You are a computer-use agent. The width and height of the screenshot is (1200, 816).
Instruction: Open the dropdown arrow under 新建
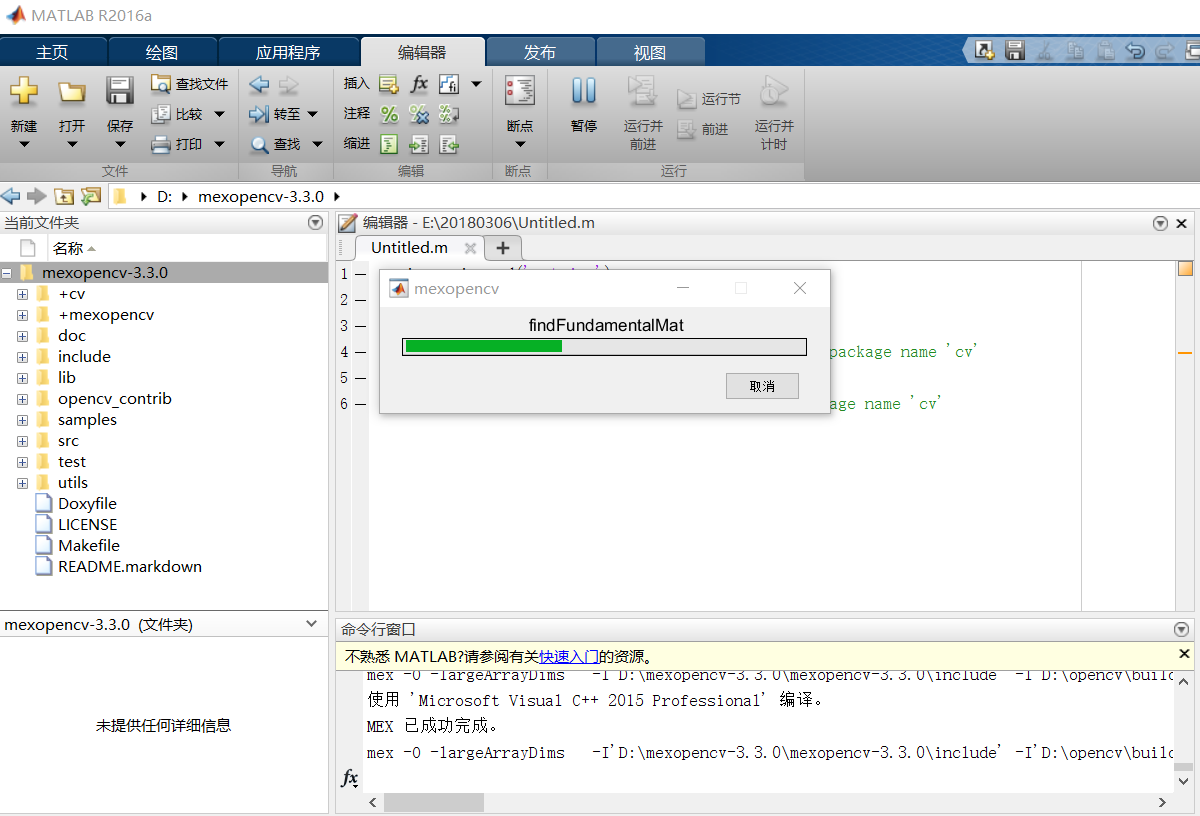tap(24, 144)
